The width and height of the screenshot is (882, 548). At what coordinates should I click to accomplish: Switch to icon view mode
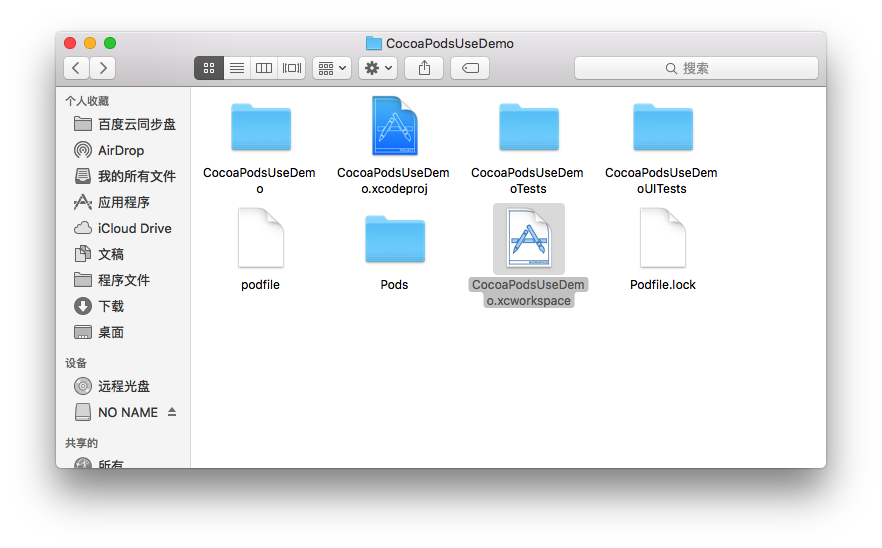[209, 68]
